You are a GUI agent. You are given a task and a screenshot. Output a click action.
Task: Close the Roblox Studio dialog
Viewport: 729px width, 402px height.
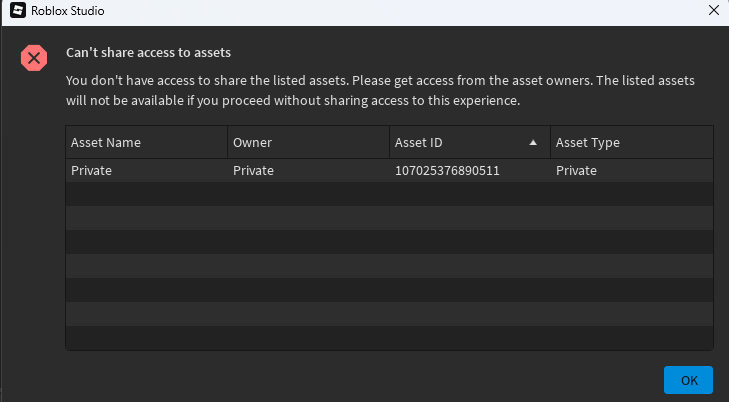714,10
